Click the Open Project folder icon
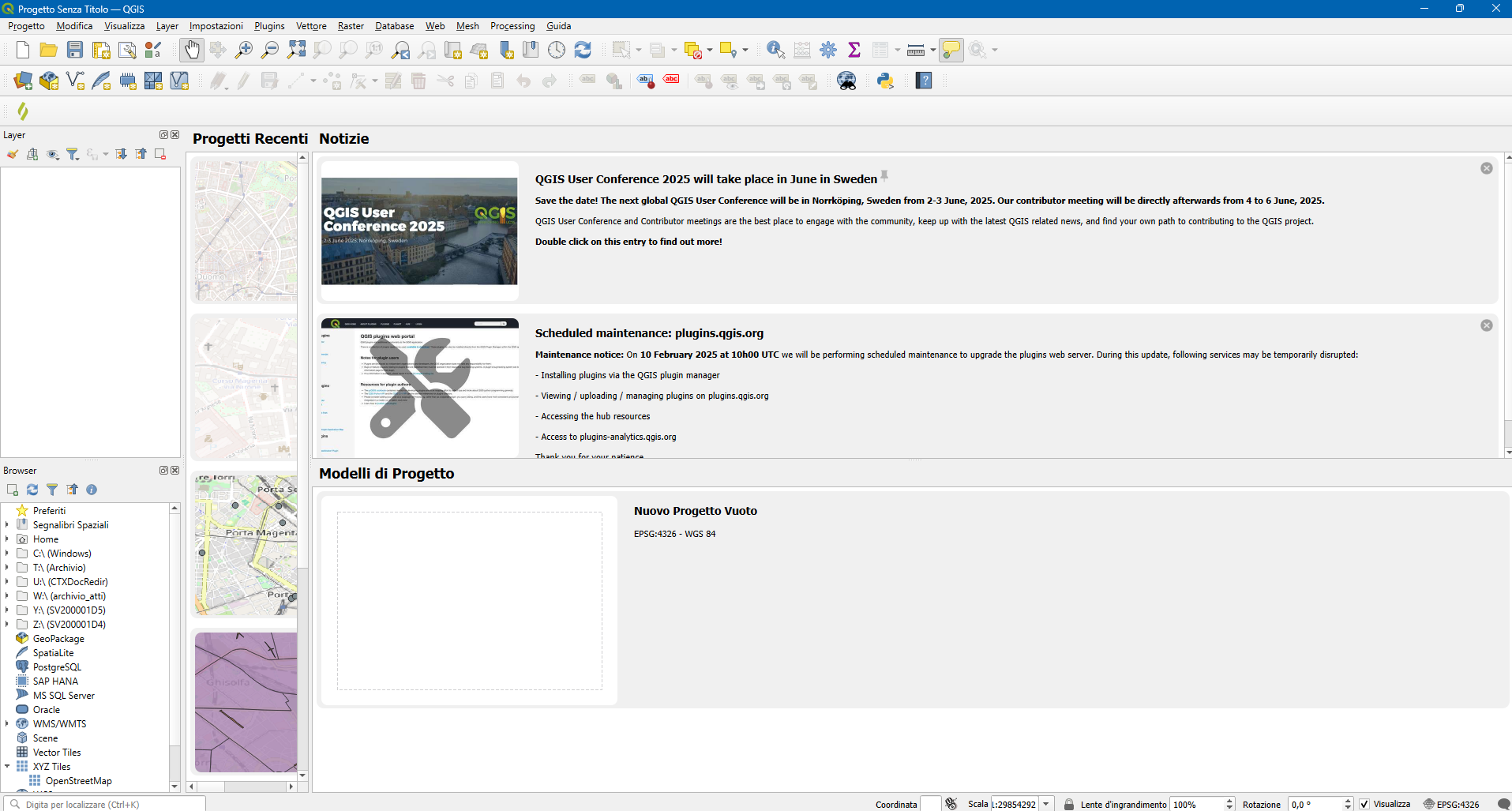The width and height of the screenshot is (1512, 811). click(x=49, y=51)
